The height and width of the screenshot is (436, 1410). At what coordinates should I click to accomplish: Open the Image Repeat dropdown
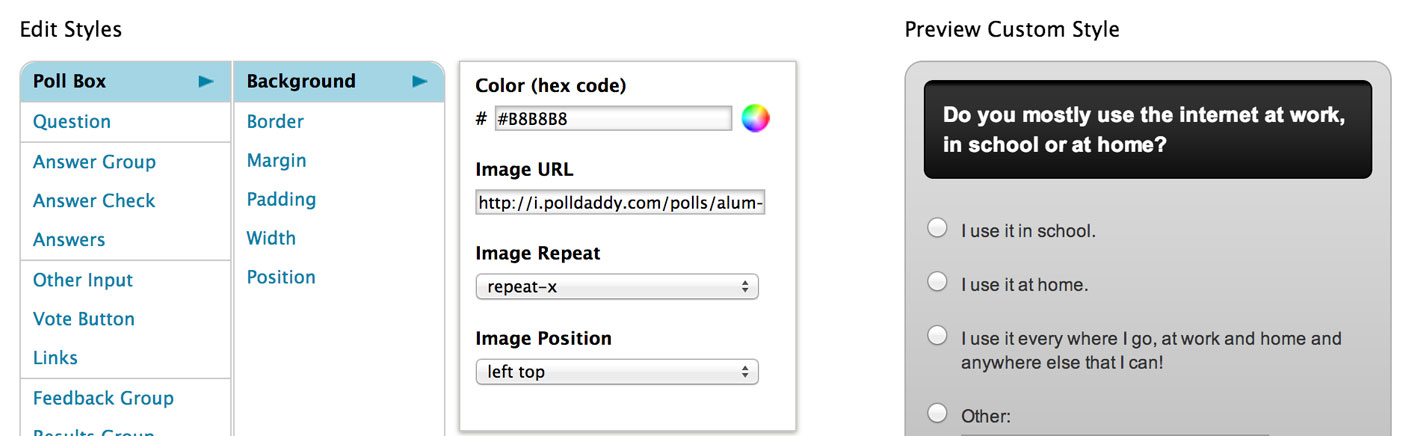pos(617,287)
